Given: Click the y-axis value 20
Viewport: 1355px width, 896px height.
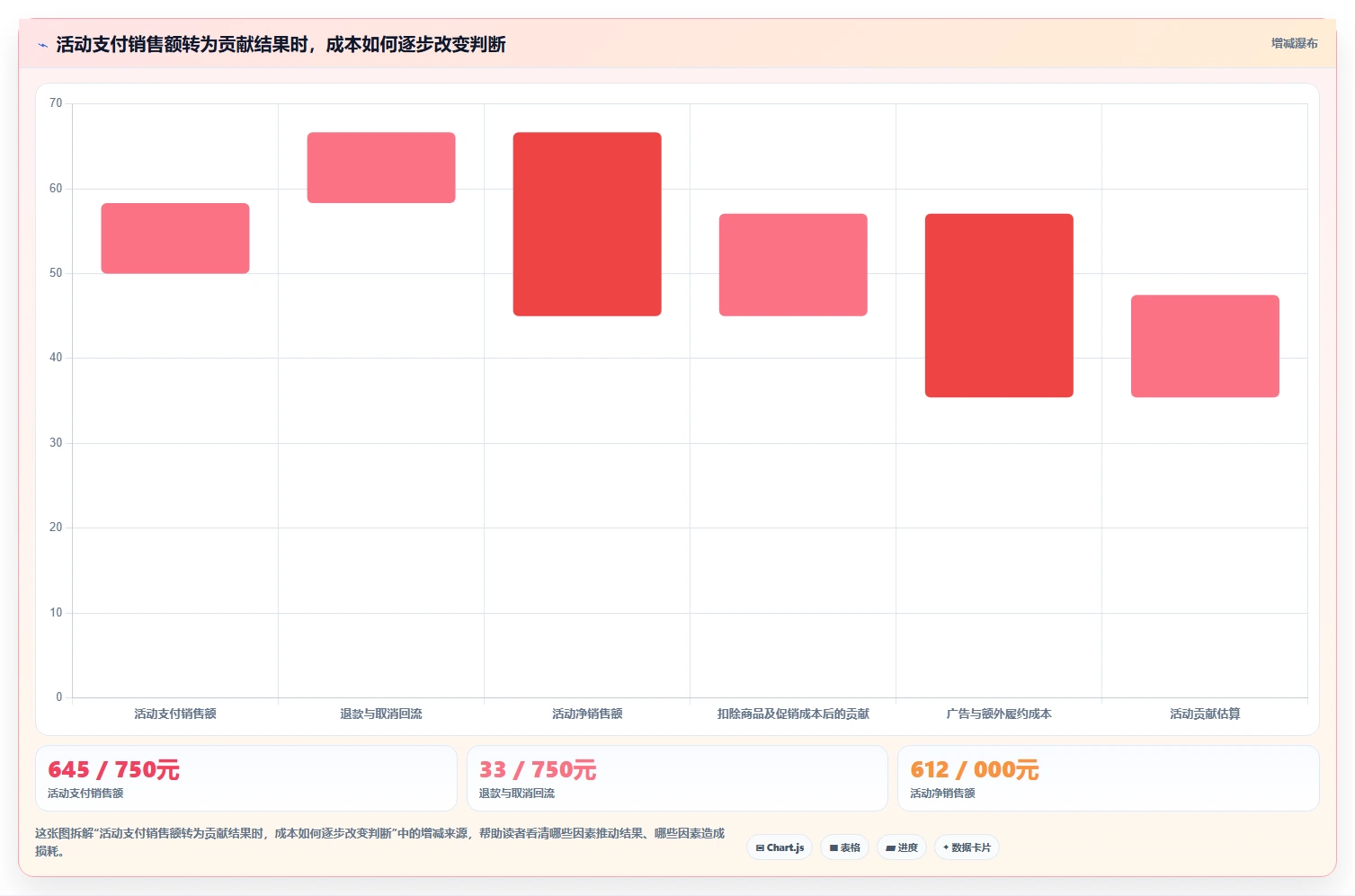Looking at the screenshot, I should pyautogui.click(x=56, y=528).
